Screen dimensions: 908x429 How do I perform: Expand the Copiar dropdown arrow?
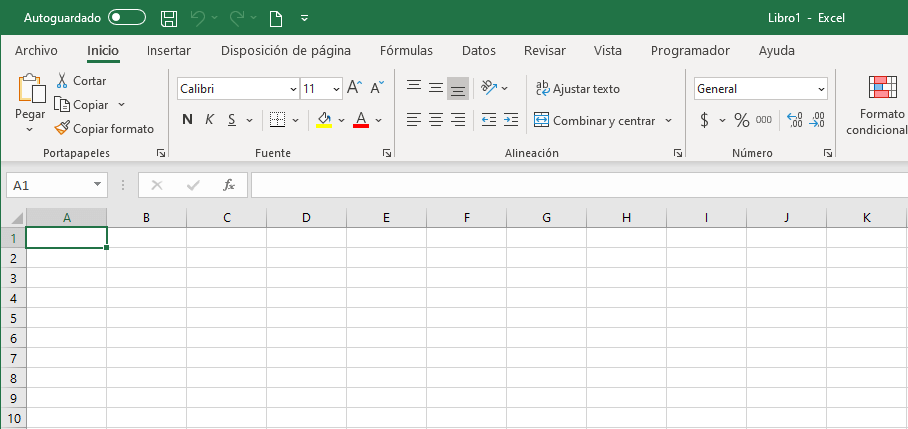tap(121, 105)
